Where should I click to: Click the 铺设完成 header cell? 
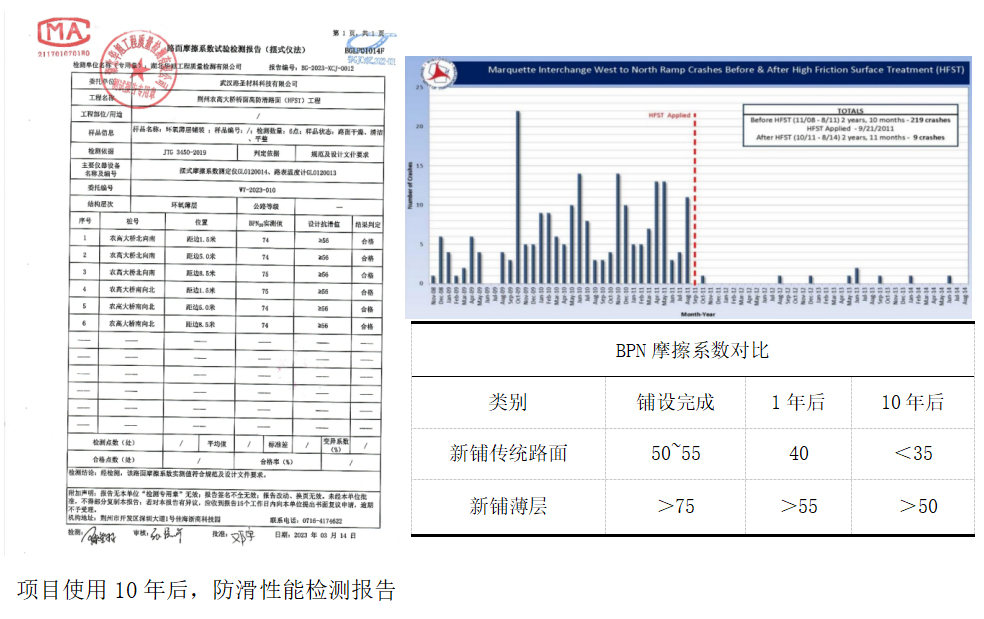tap(675, 402)
